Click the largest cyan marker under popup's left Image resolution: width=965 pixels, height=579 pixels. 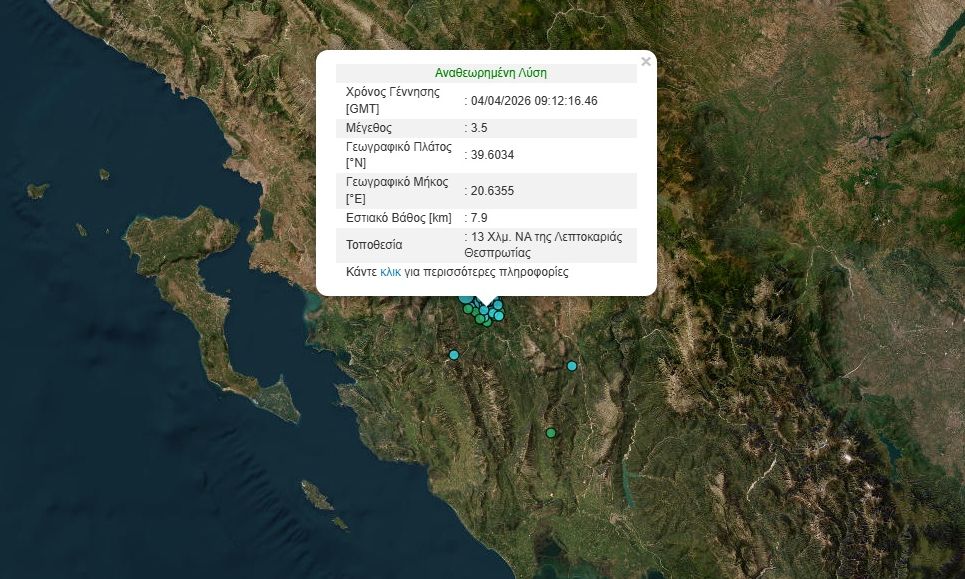coord(465,297)
